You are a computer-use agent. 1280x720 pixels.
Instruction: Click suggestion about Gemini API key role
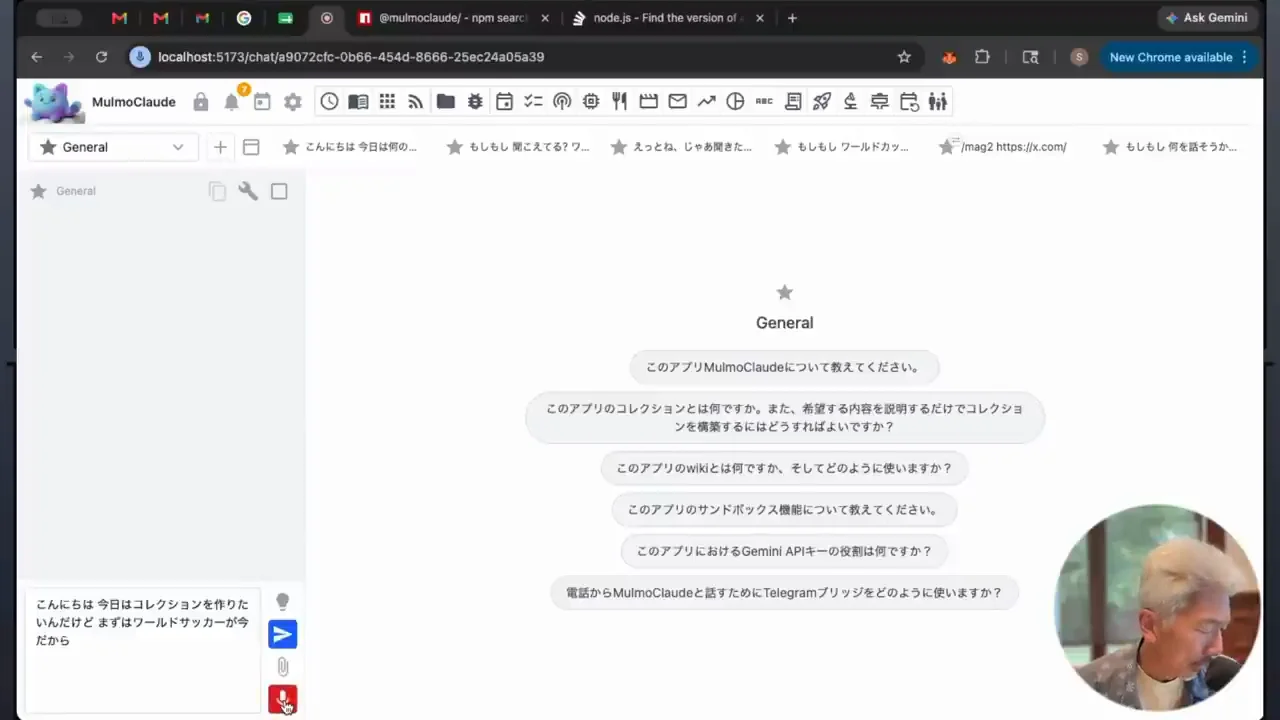click(x=784, y=551)
